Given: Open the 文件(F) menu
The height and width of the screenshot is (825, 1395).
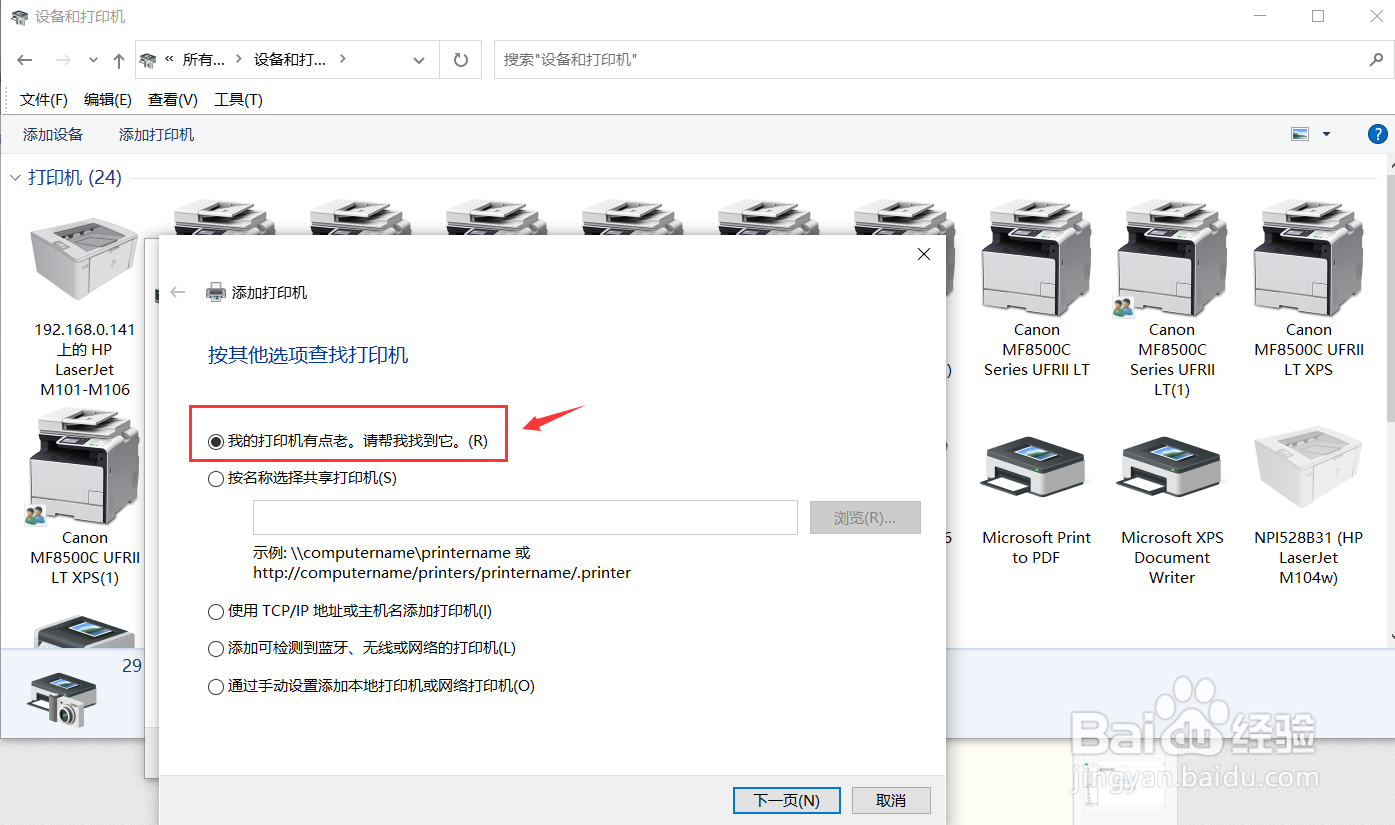Looking at the screenshot, I should click(44, 99).
